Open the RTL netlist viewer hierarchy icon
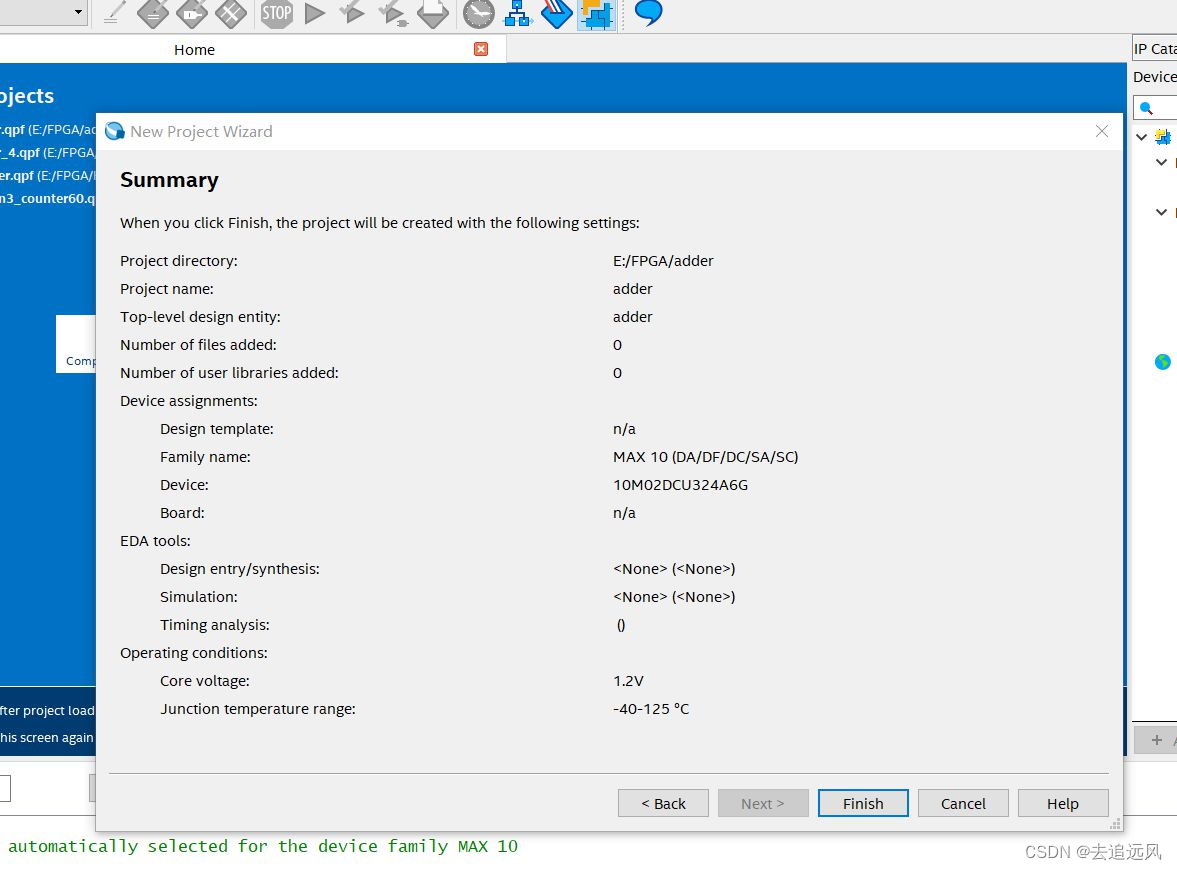The width and height of the screenshot is (1177, 870). click(517, 13)
